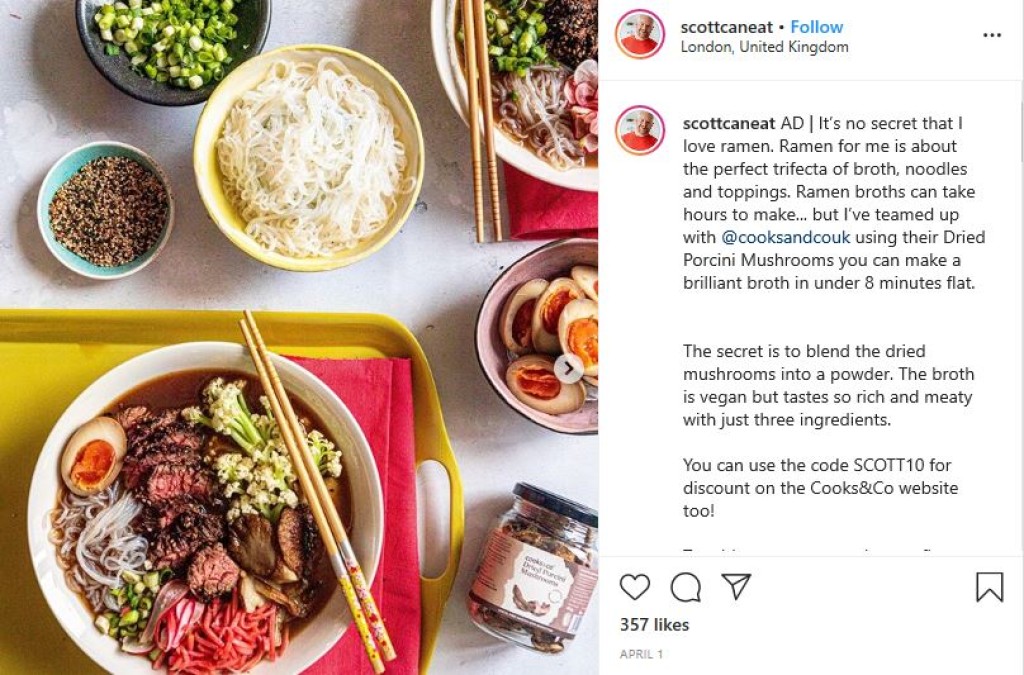Click the Dried Porcini Mushrooms jar in photo
The width and height of the screenshot is (1024, 675).
(x=534, y=569)
